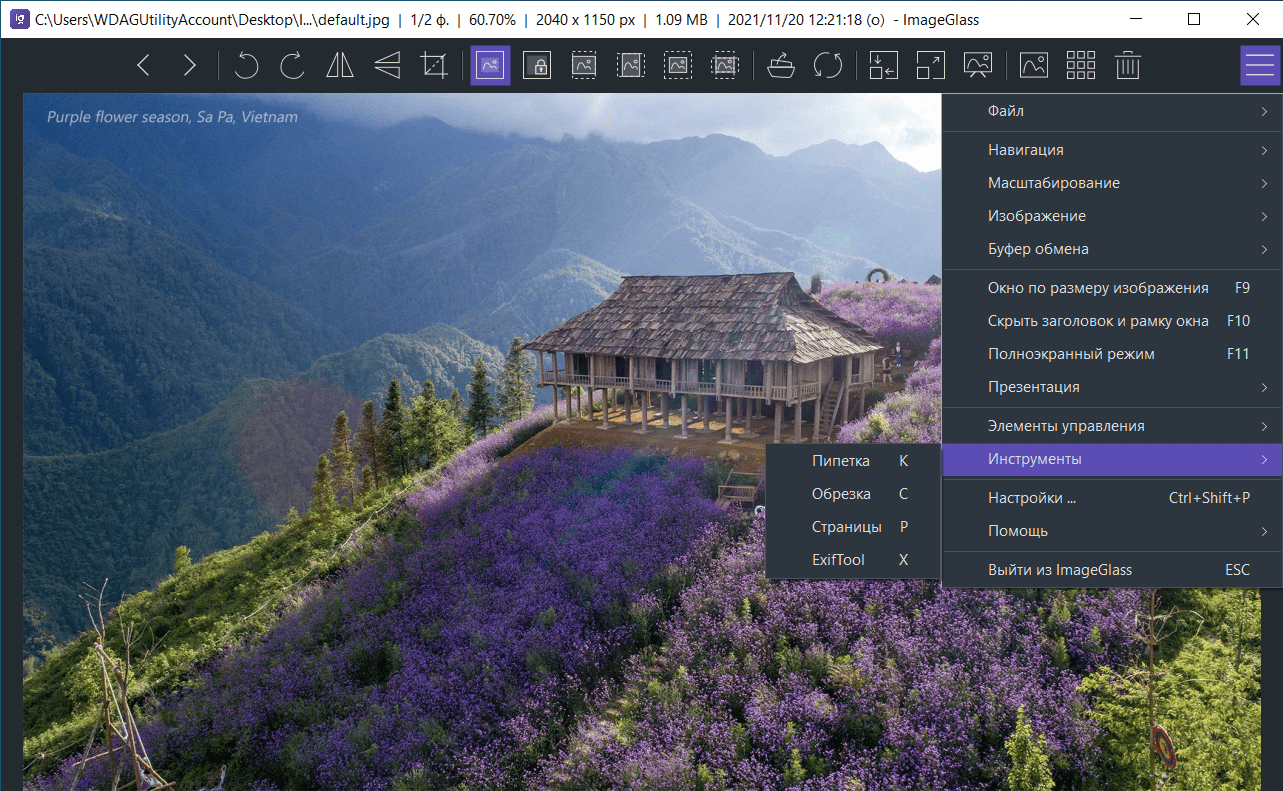The width and height of the screenshot is (1283, 791).
Task: Click the ImageGlass title bar app icon
Action: pos(19,19)
